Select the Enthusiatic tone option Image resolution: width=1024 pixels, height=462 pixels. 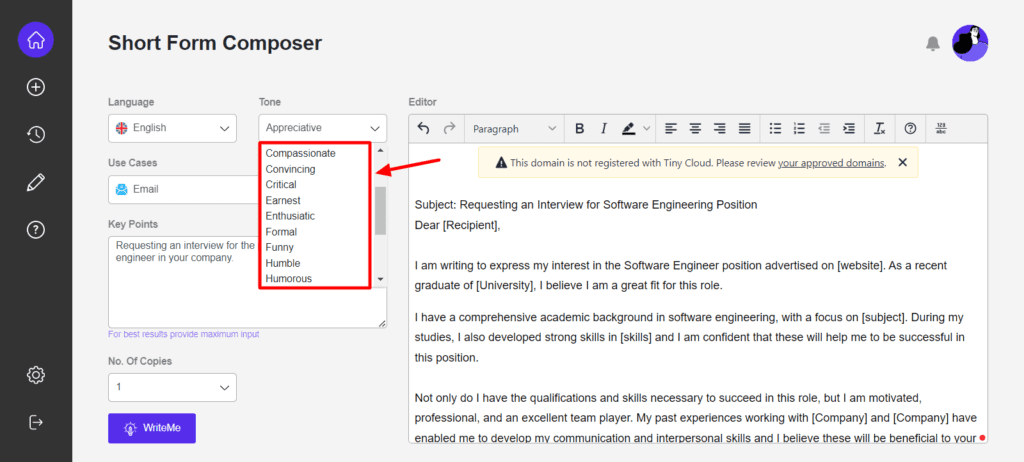(x=290, y=216)
